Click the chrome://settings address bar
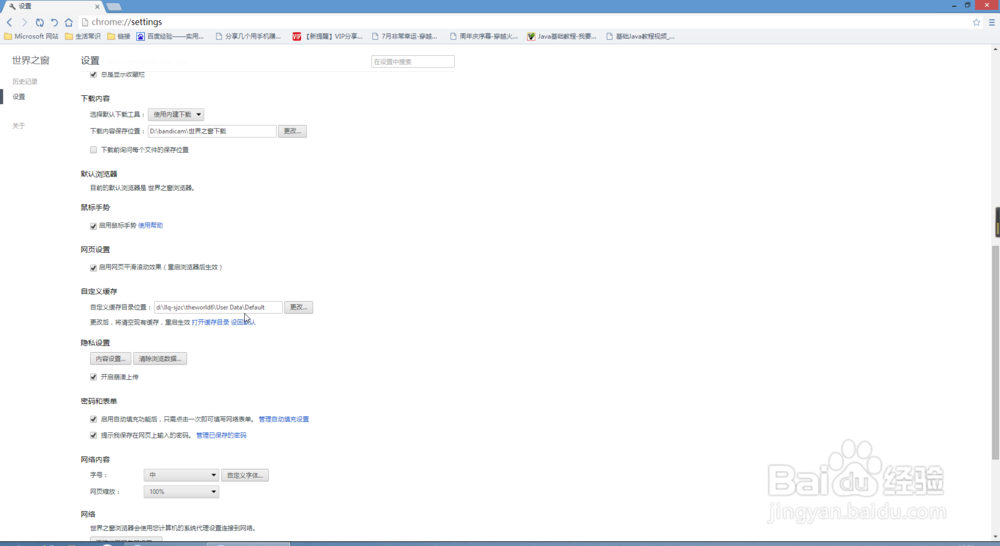The height and width of the screenshot is (546, 1000). (x=523, y=22)
